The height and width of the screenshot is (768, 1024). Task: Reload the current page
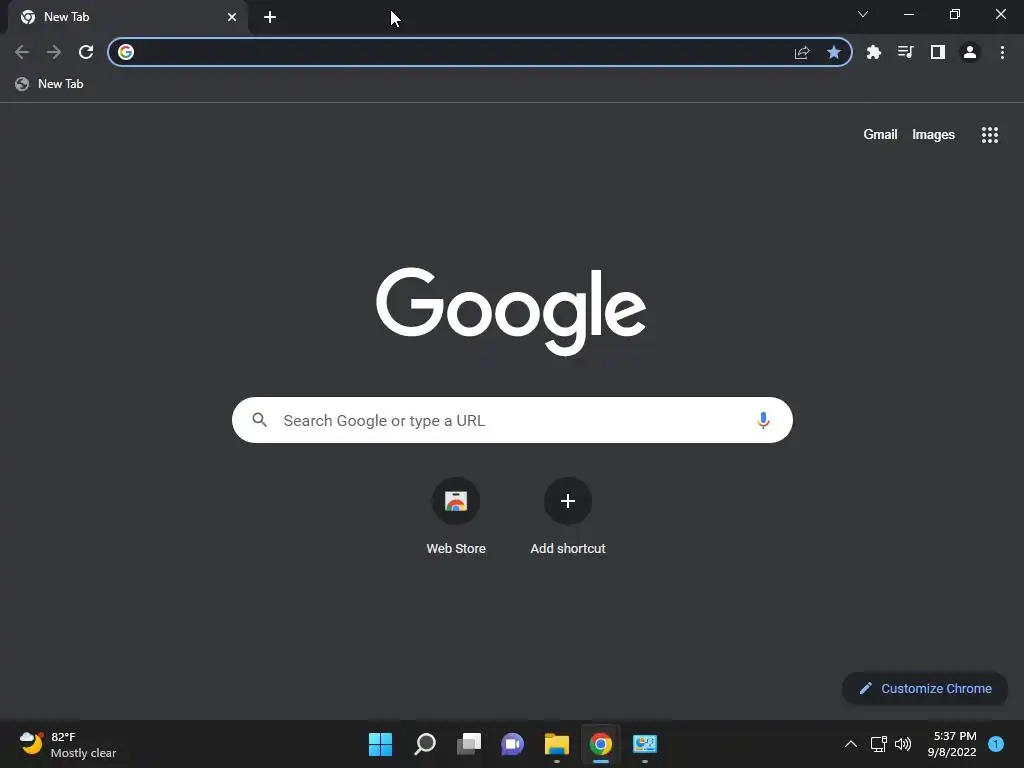[x=86, y=52]
